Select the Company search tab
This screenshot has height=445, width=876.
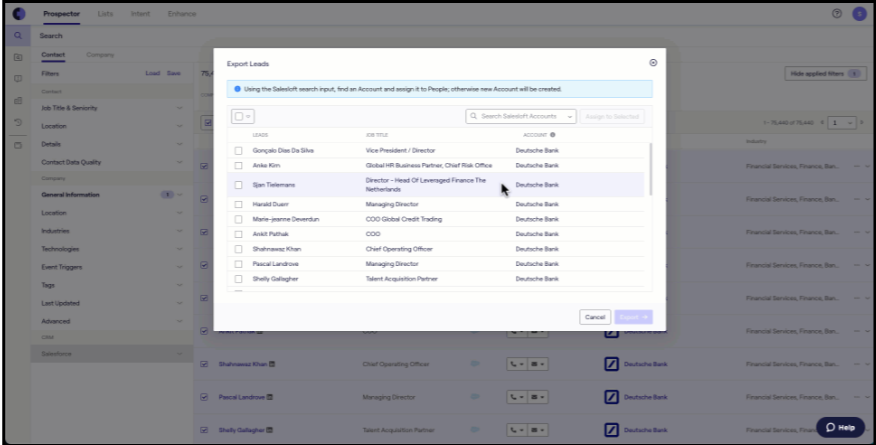[x=100, y=55]
